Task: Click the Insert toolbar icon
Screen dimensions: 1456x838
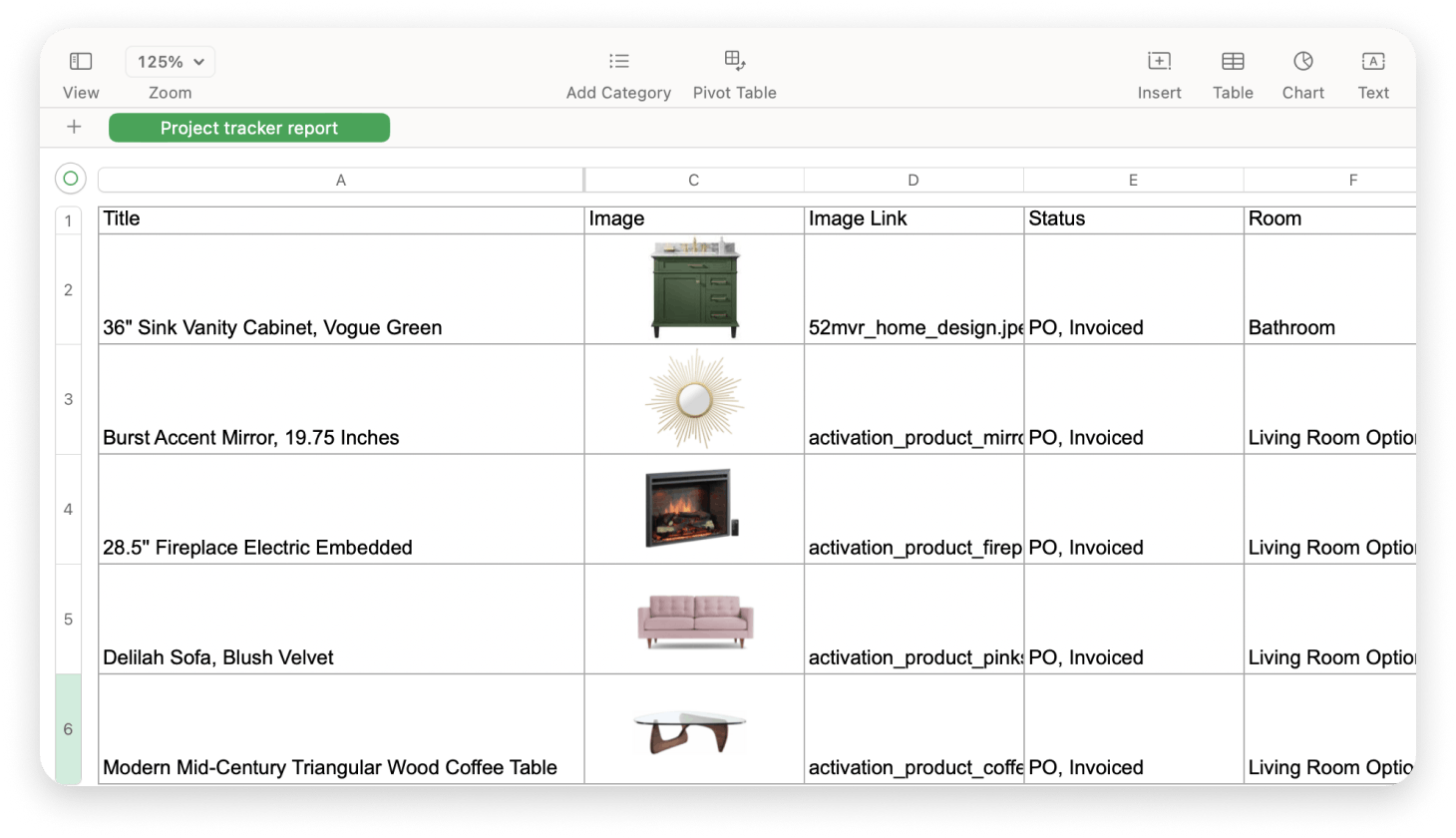Action: pyautogui.click(x=1159, y=61)
